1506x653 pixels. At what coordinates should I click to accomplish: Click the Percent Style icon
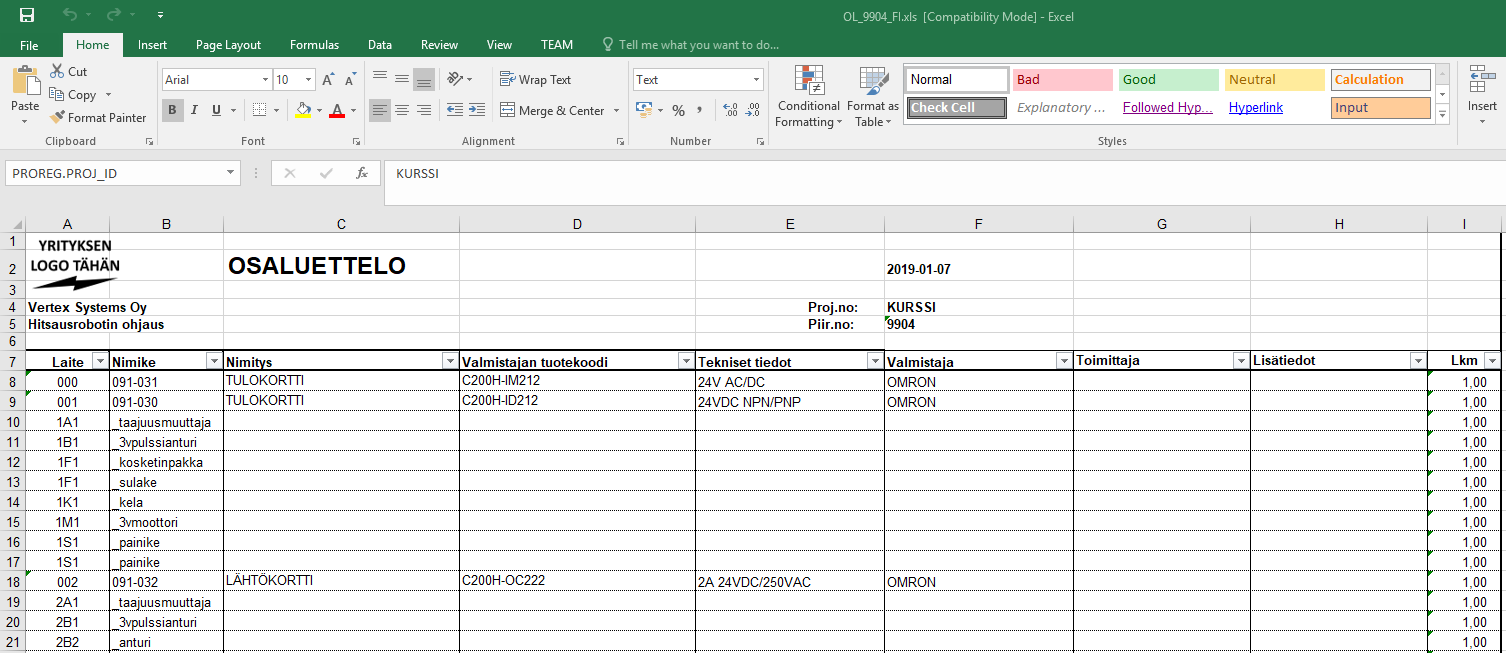click(x=678, y=110)
